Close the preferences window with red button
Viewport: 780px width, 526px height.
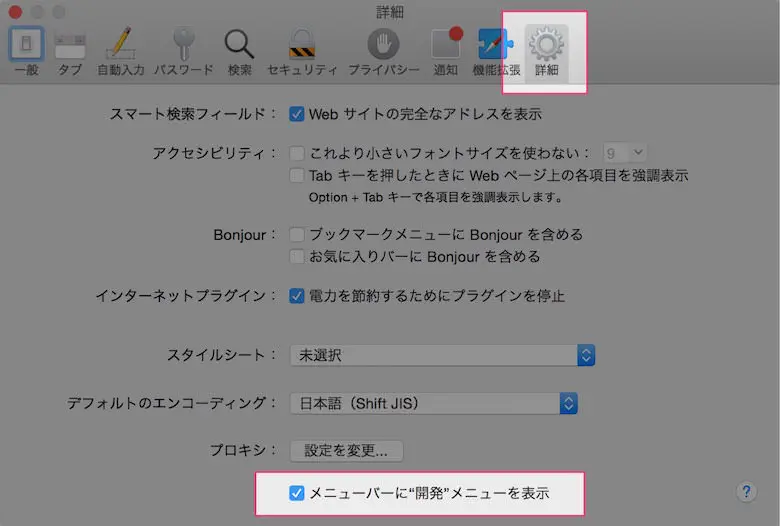[x=15, y=11]
